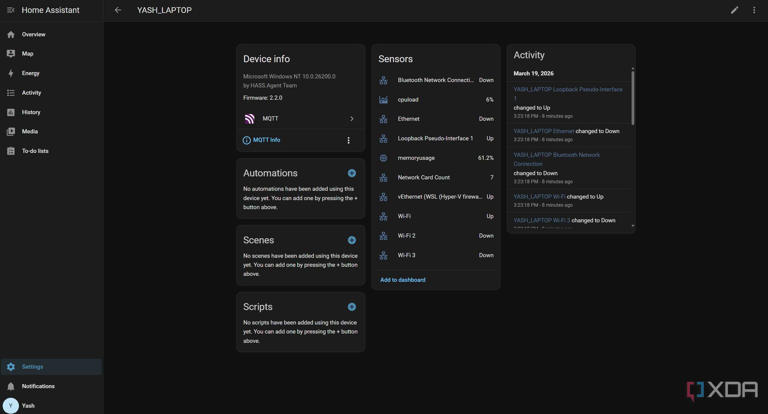Collapse the sidebar using the menu icon
Viewport: 768px width, 414px height.
click(10, 10)
